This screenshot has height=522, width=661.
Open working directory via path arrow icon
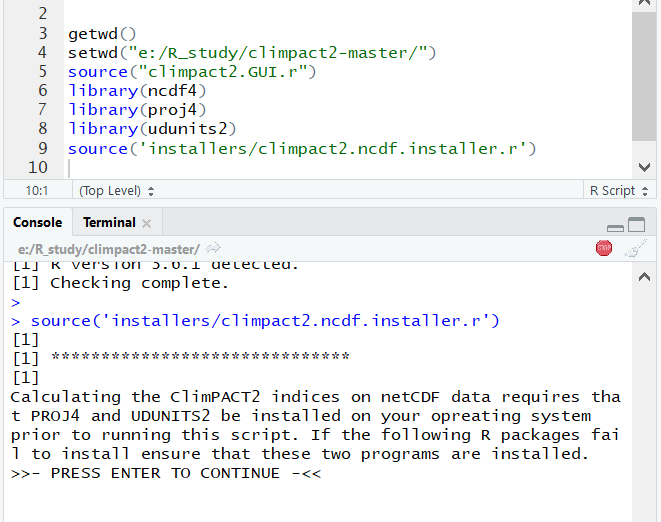[x=213, y=249]
